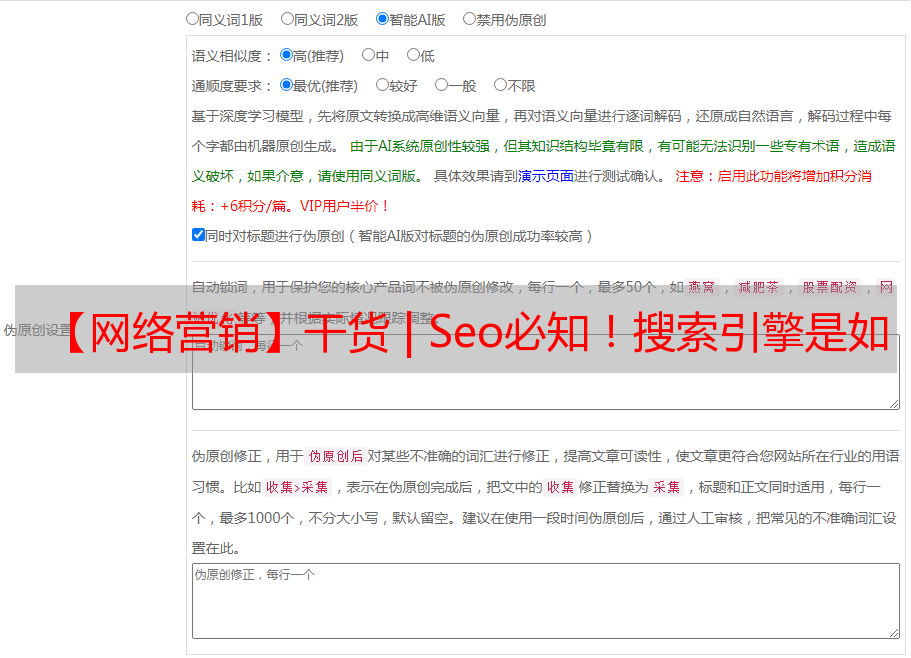Select 禁用伪原创 radio option
The image size is (911, 658).
coord(469,19)
